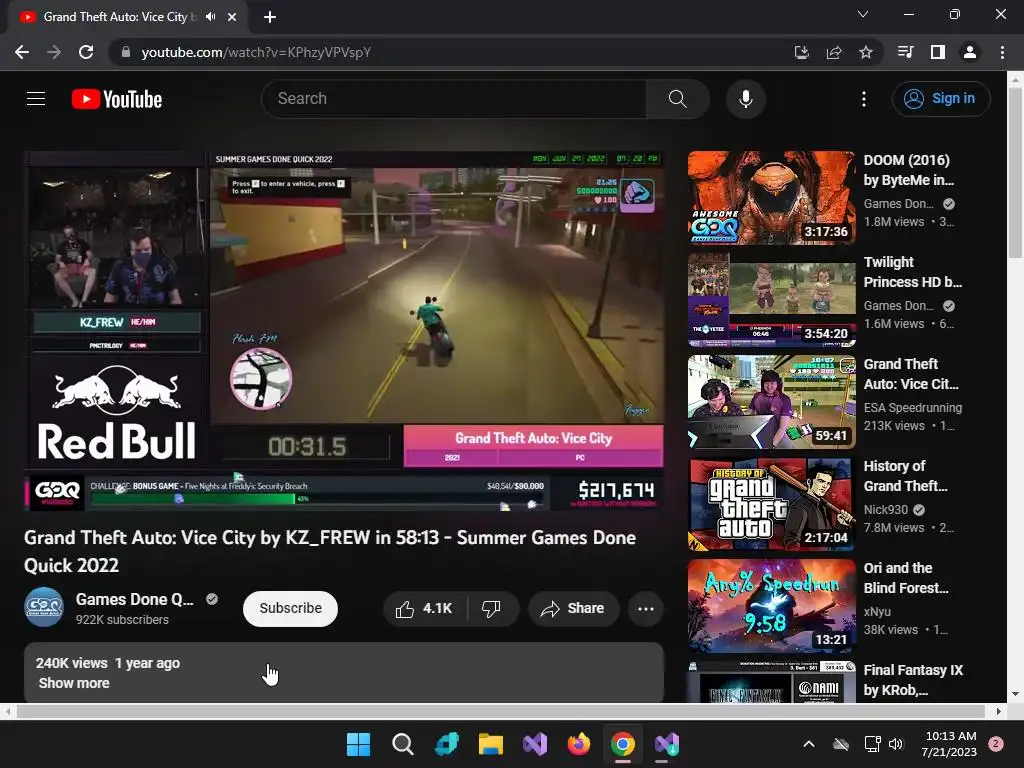1024x768 pixels.
Task: Bookmark this tab with the star
Action: 866,52
